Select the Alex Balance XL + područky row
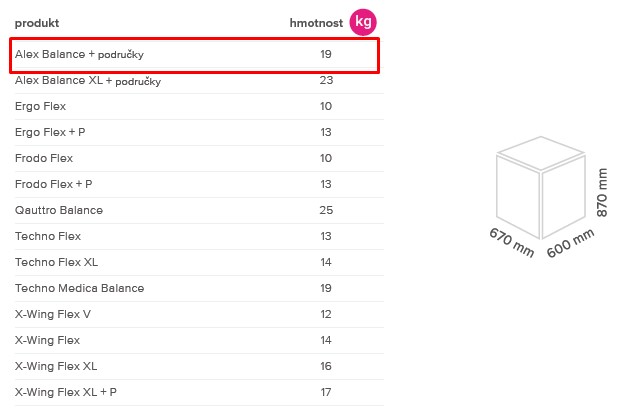 199,81
